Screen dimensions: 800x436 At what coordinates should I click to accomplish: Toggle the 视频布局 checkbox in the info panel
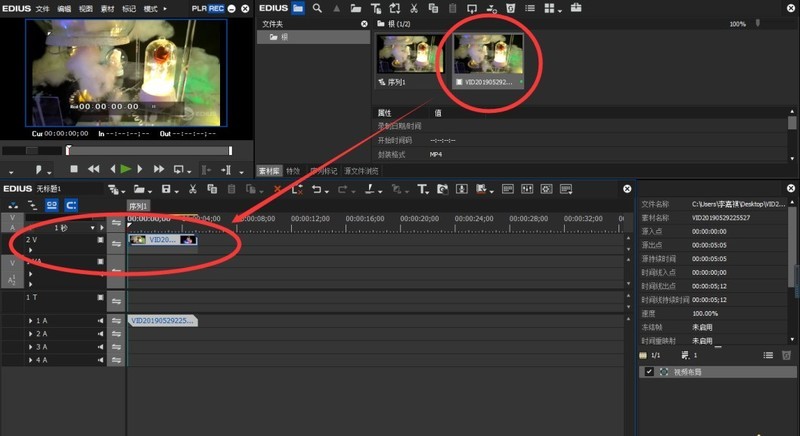[x=649, y=372]
